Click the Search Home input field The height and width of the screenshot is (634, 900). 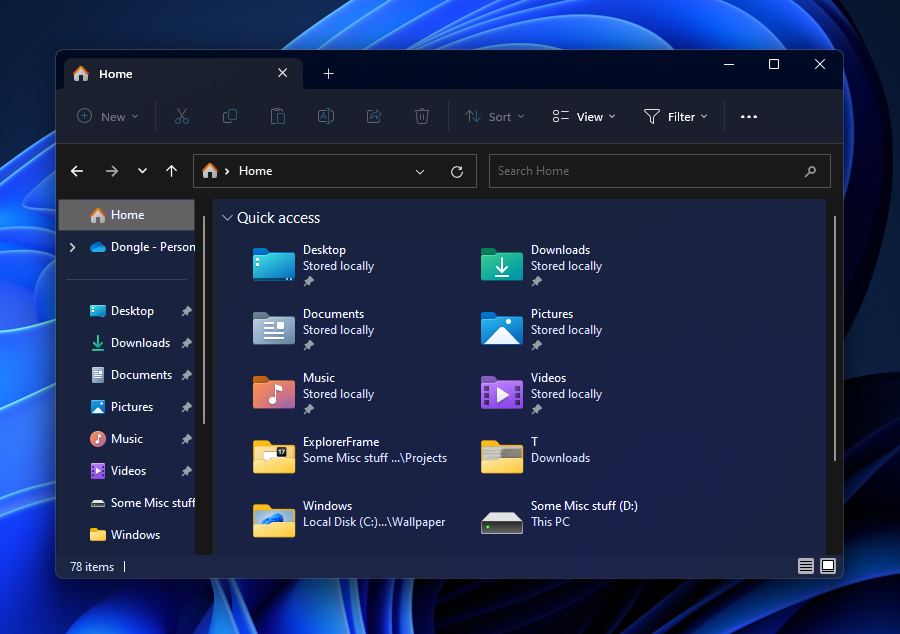point(660,171)
